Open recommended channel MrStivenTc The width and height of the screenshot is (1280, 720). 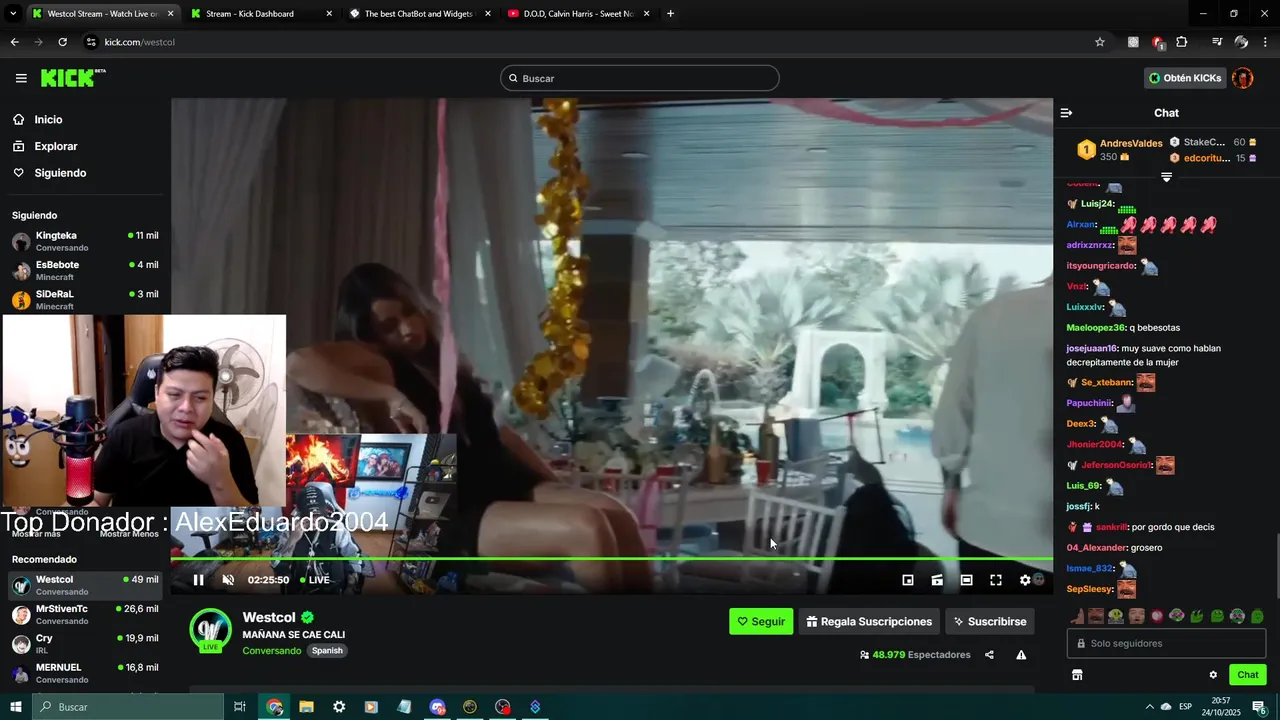point(85,614)
